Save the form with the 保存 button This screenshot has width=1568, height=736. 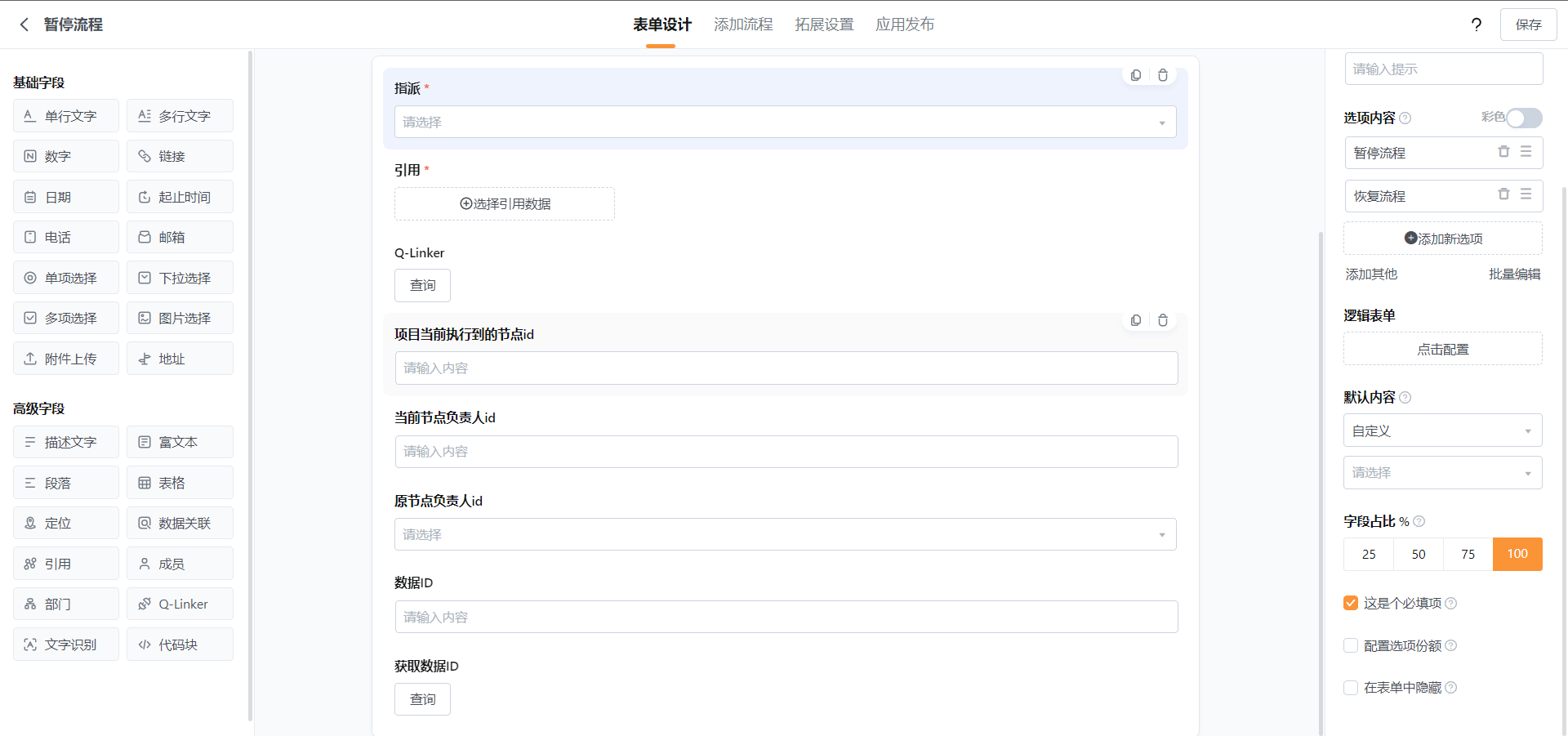(1529, 25)
